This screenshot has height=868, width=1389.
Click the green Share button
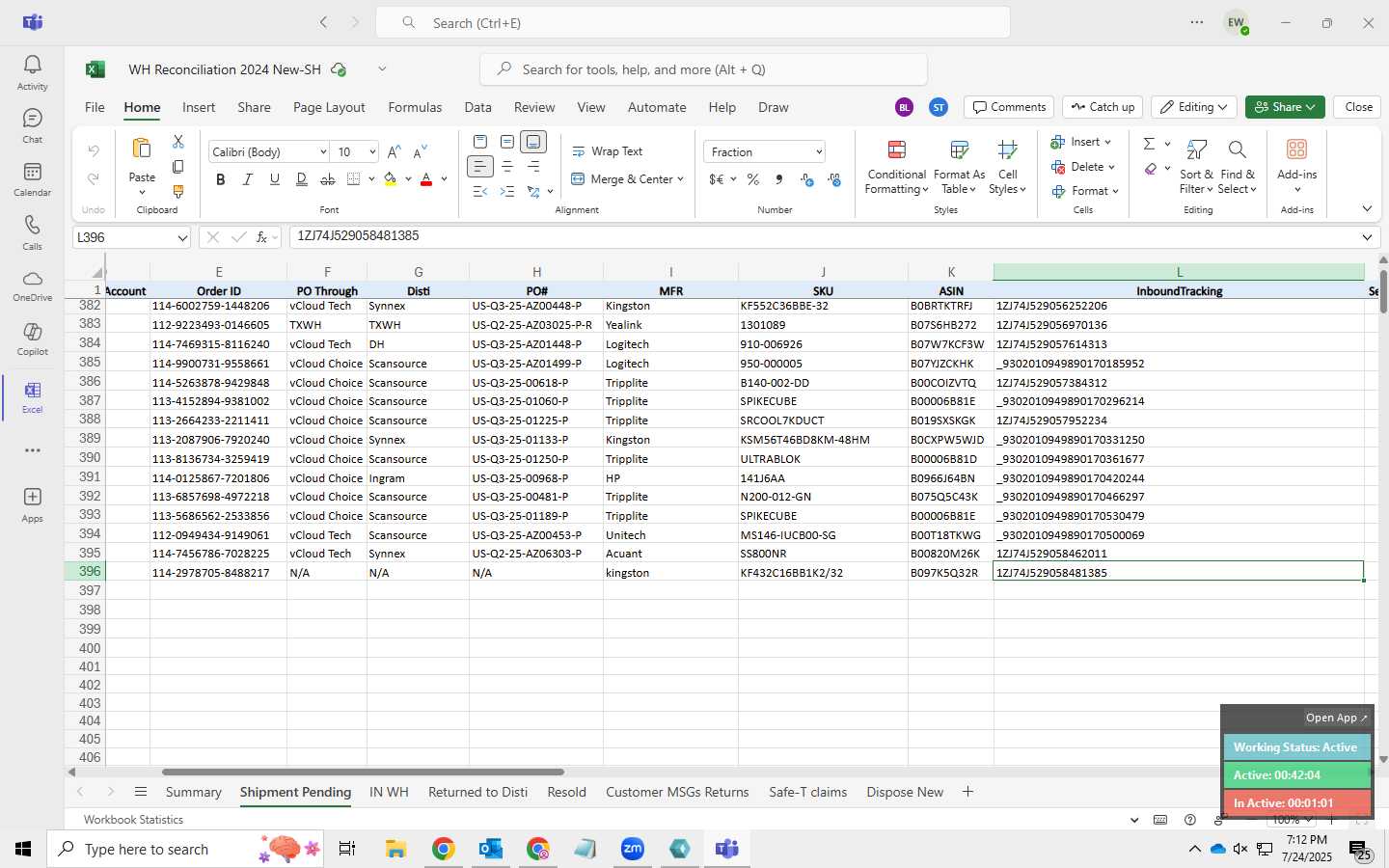1285,107
